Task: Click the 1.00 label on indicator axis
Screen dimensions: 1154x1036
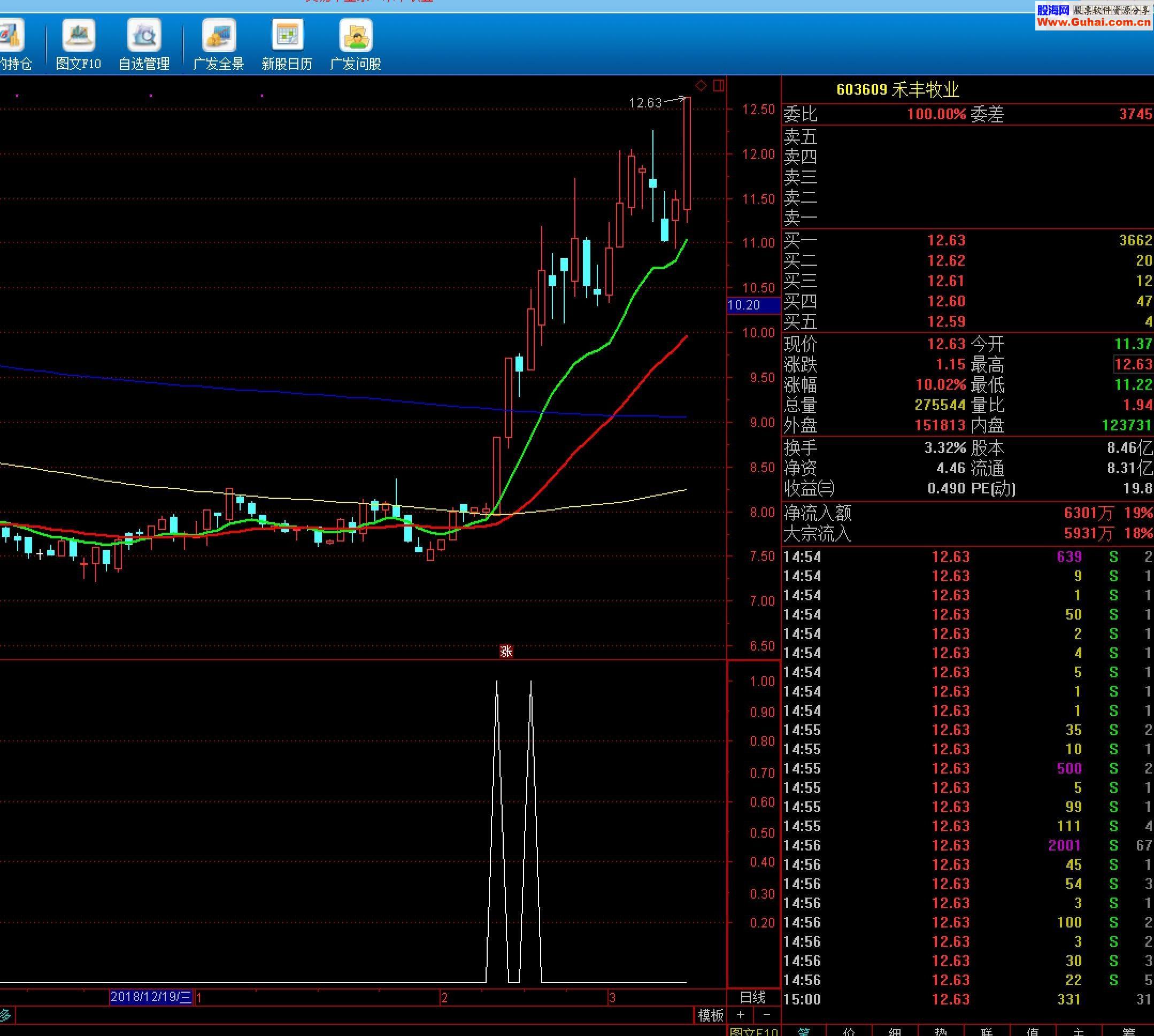Action: [x=763, y=682]
